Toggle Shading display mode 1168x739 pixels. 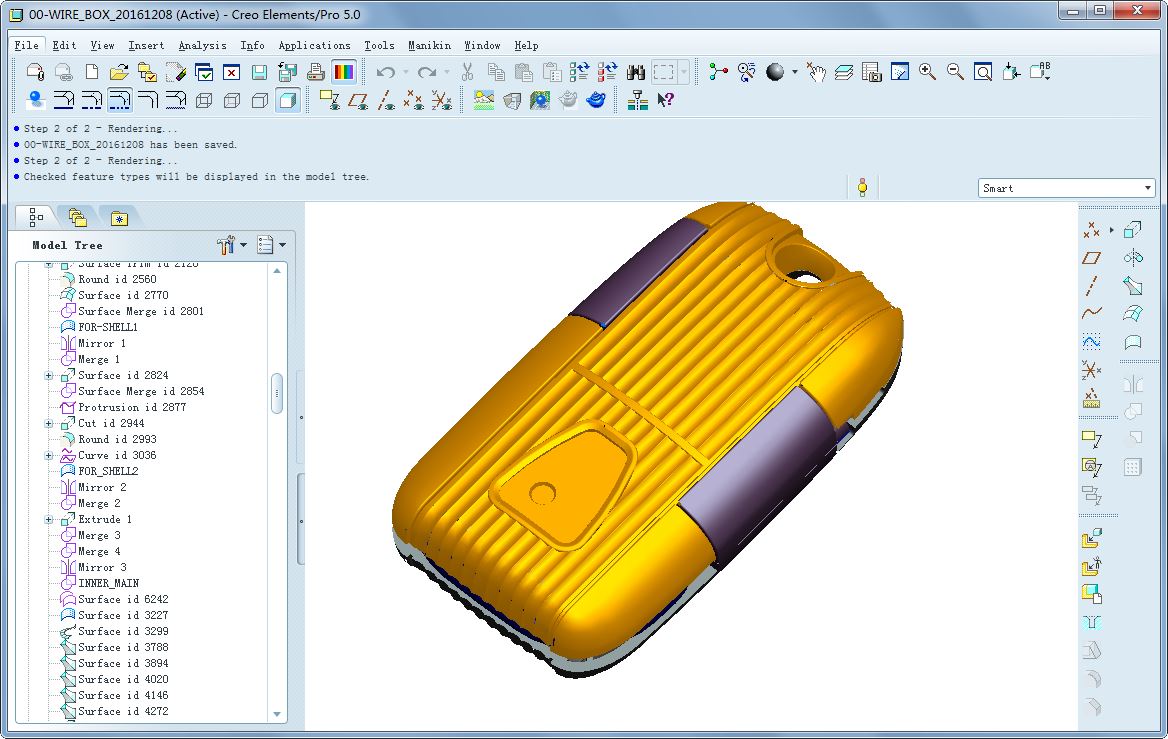(x=288, y=100)
